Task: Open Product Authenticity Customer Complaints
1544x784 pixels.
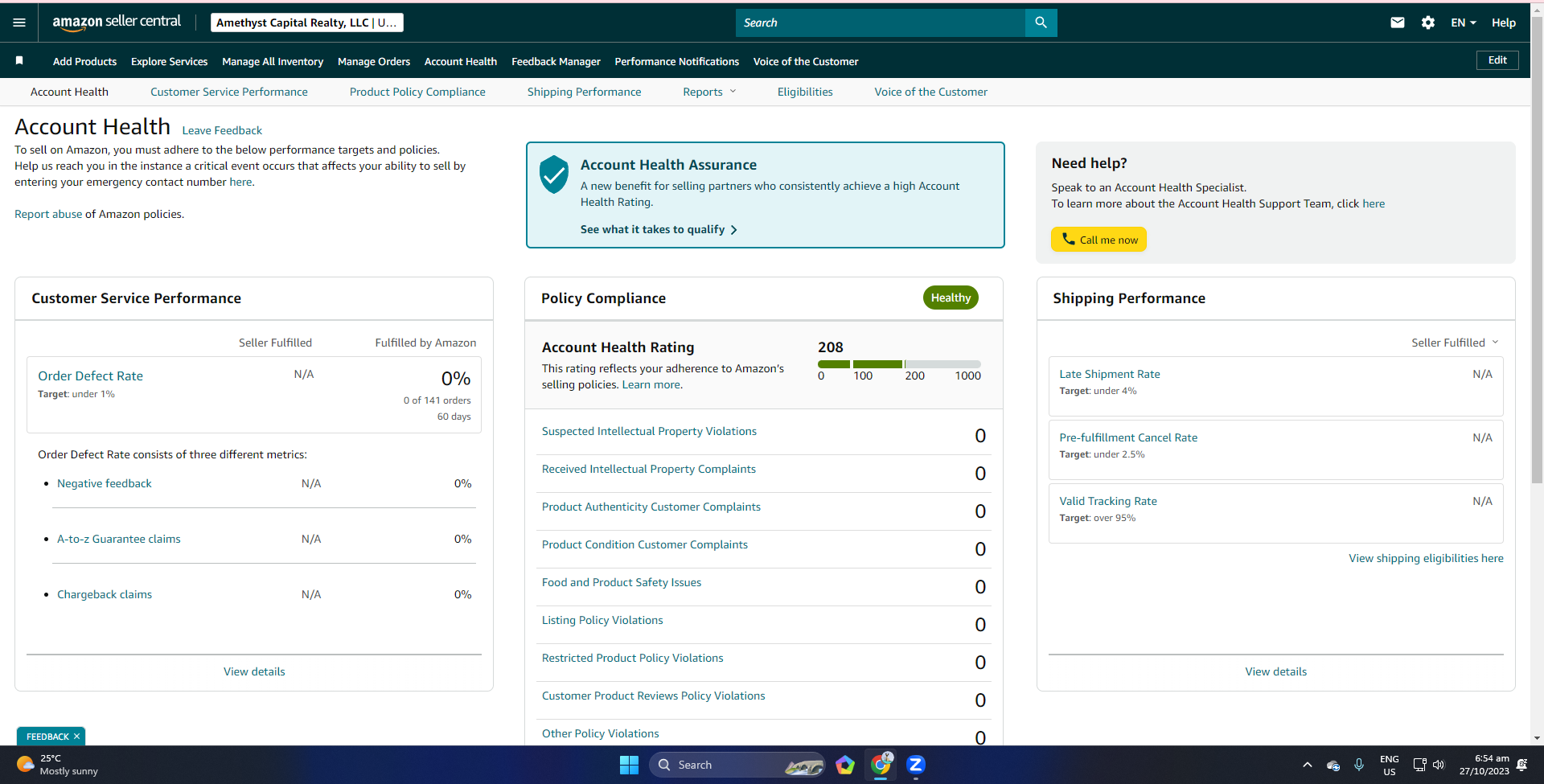Action: 651,507
